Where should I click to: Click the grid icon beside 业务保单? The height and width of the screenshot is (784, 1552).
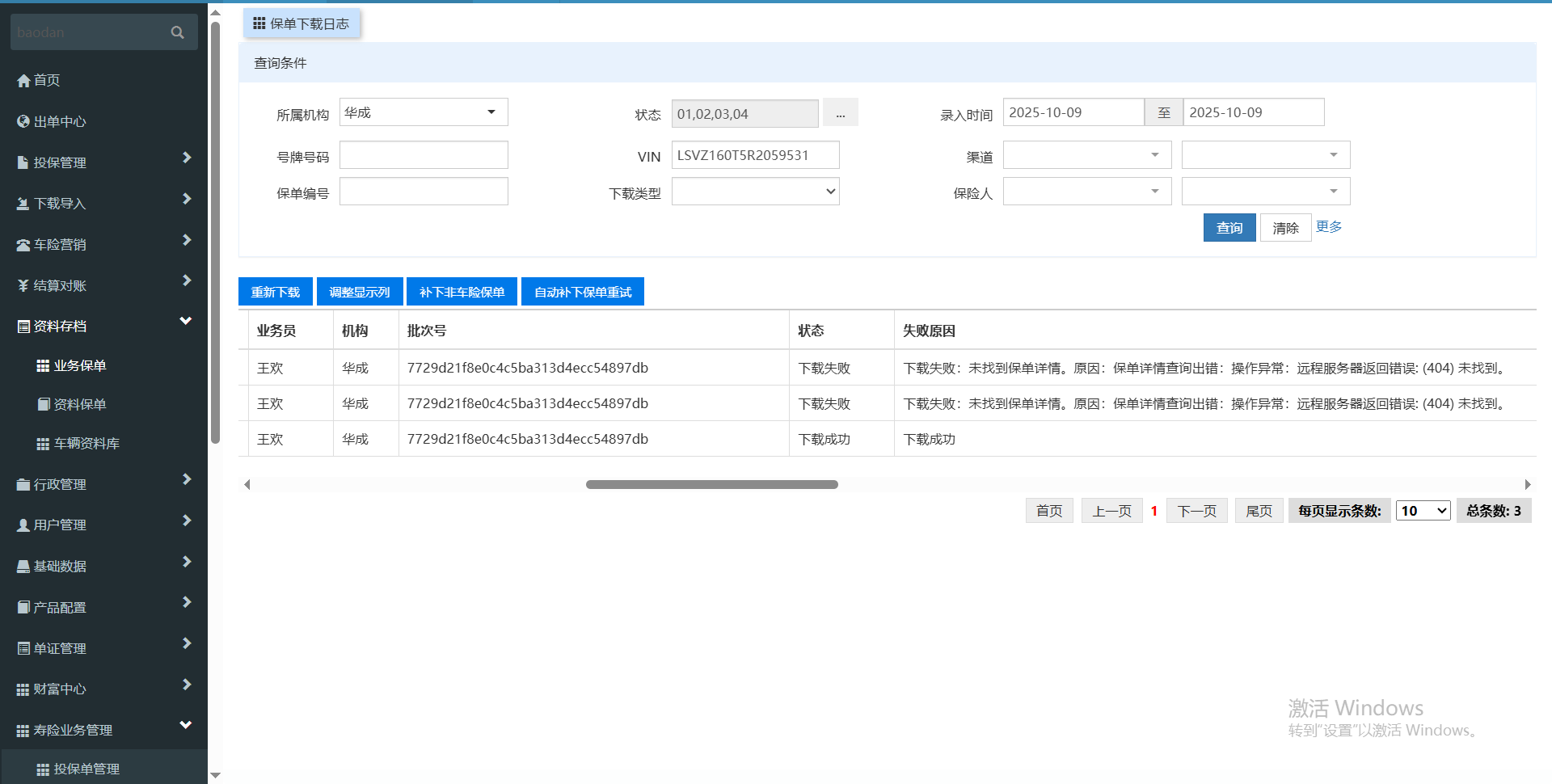coord(43,366)
